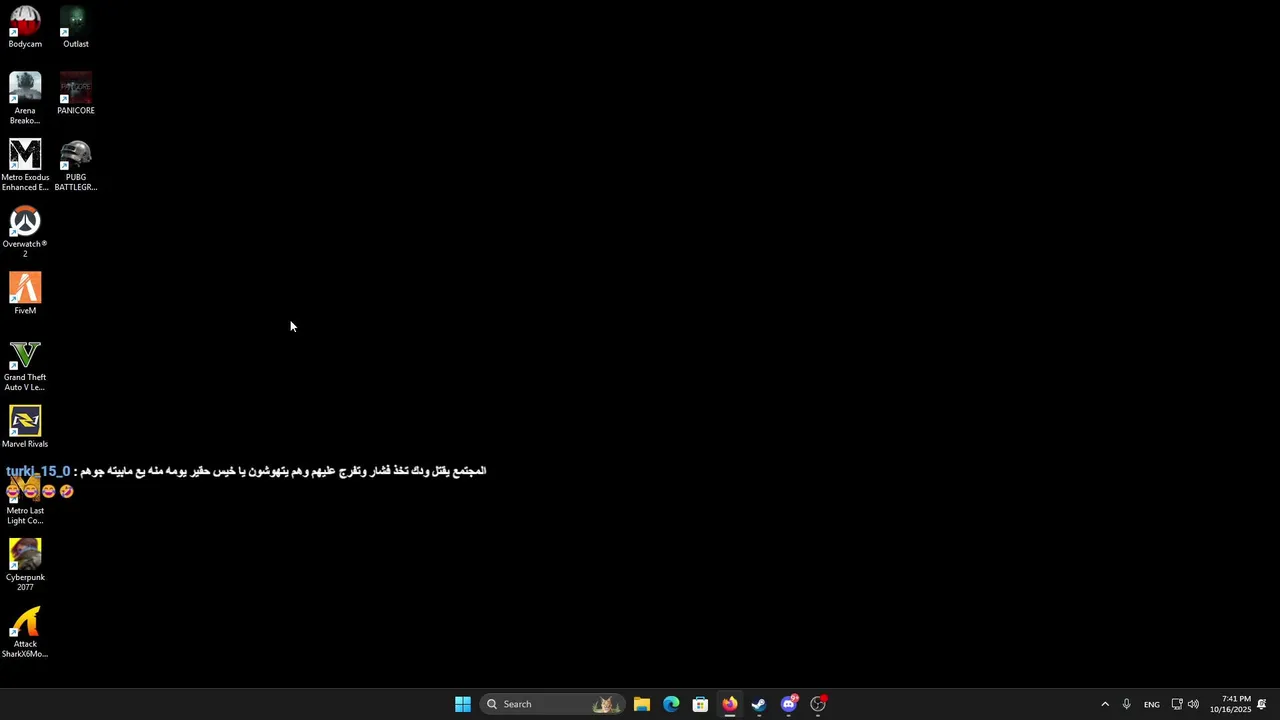Image resolution: width=1280 pixels, height=720 pixels.
Task: Select the FiveM desktop shortcut
Action: 25,294
